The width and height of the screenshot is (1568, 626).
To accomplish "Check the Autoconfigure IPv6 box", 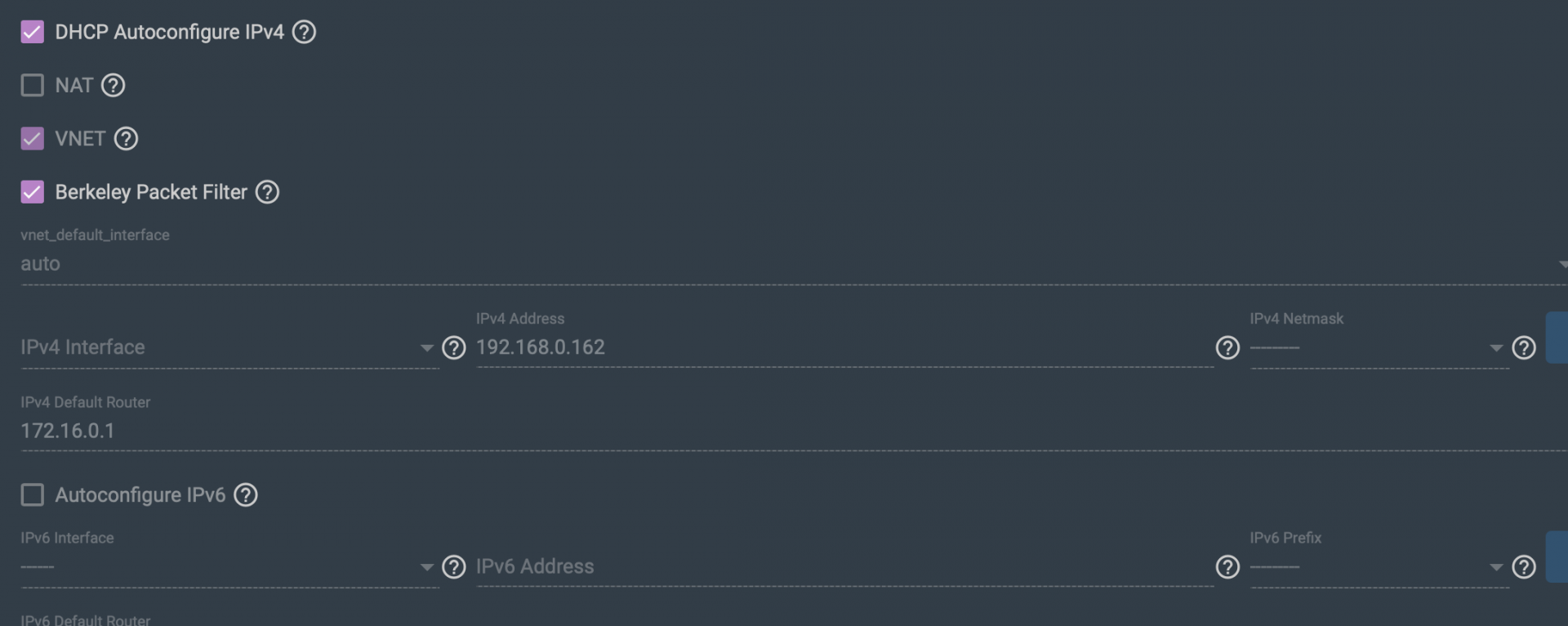I will (32, 495).
